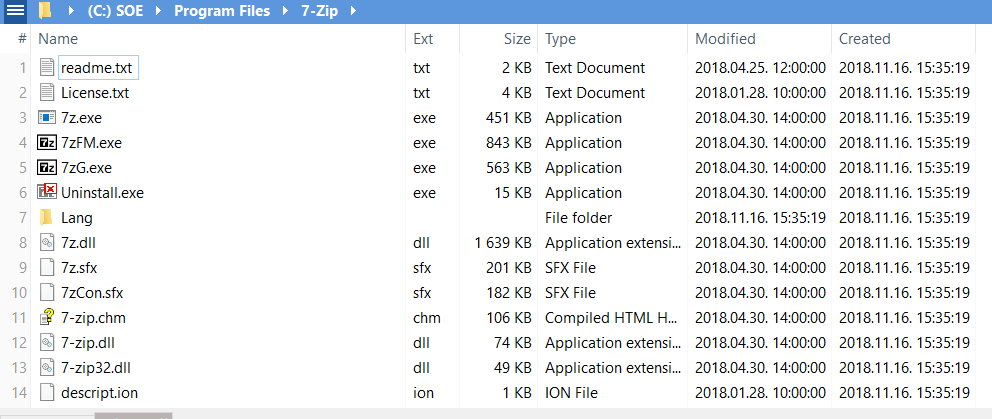This screenshot has width=992, height=419.
Task: Sort files by Name column header
Action: [58, 39]
